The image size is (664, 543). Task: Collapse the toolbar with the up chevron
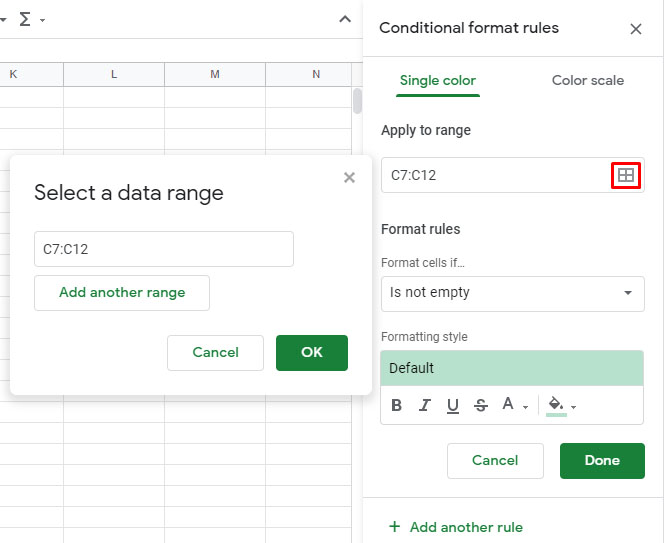pyautogui.click(x=345, y=19)
